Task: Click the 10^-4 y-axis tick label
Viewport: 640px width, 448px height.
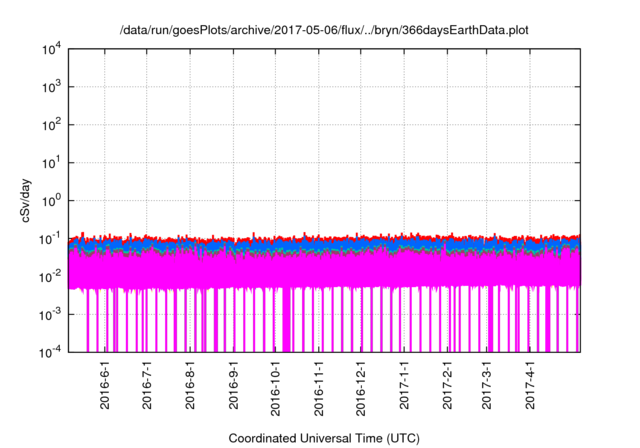Action: [50, 352]
